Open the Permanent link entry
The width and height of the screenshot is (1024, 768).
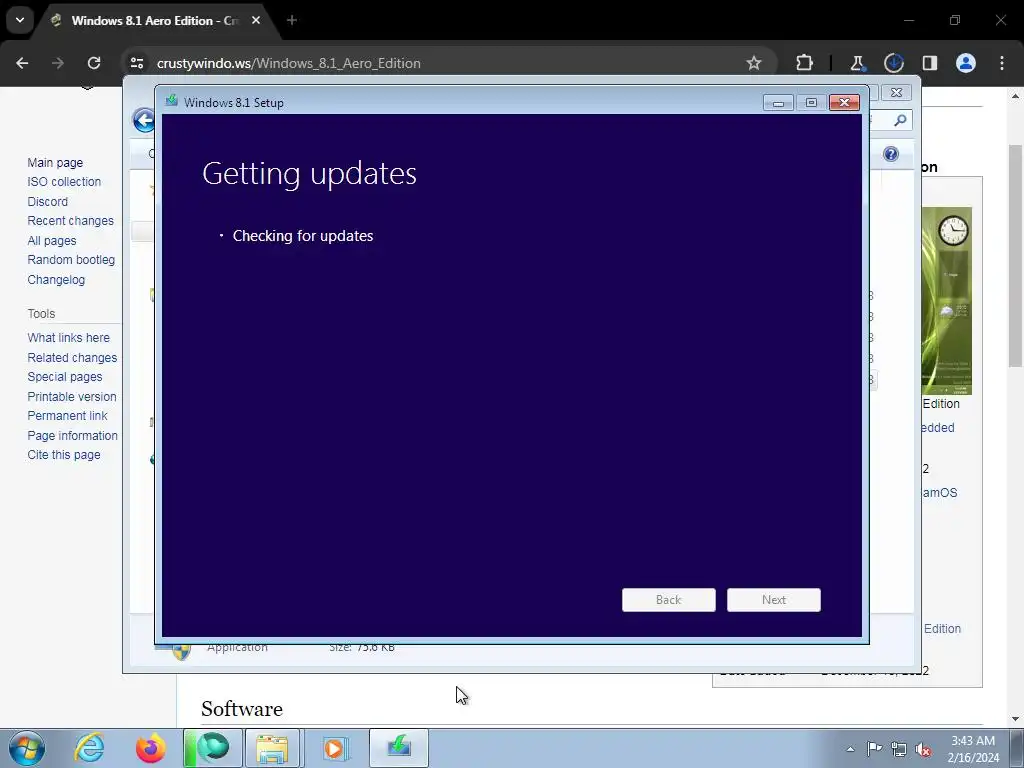tap(67, 415)
